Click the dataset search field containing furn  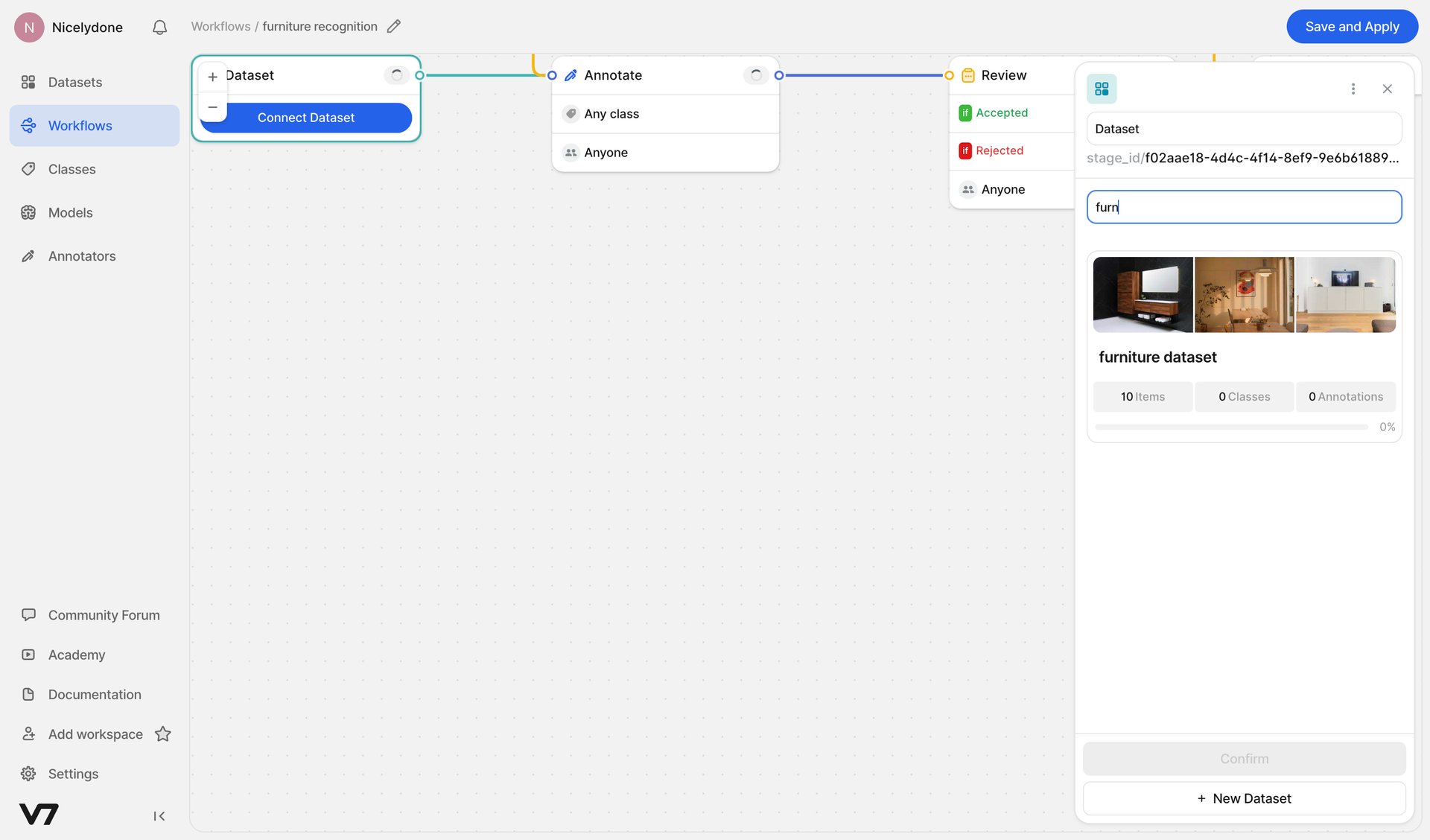[x=1243, y=207]
